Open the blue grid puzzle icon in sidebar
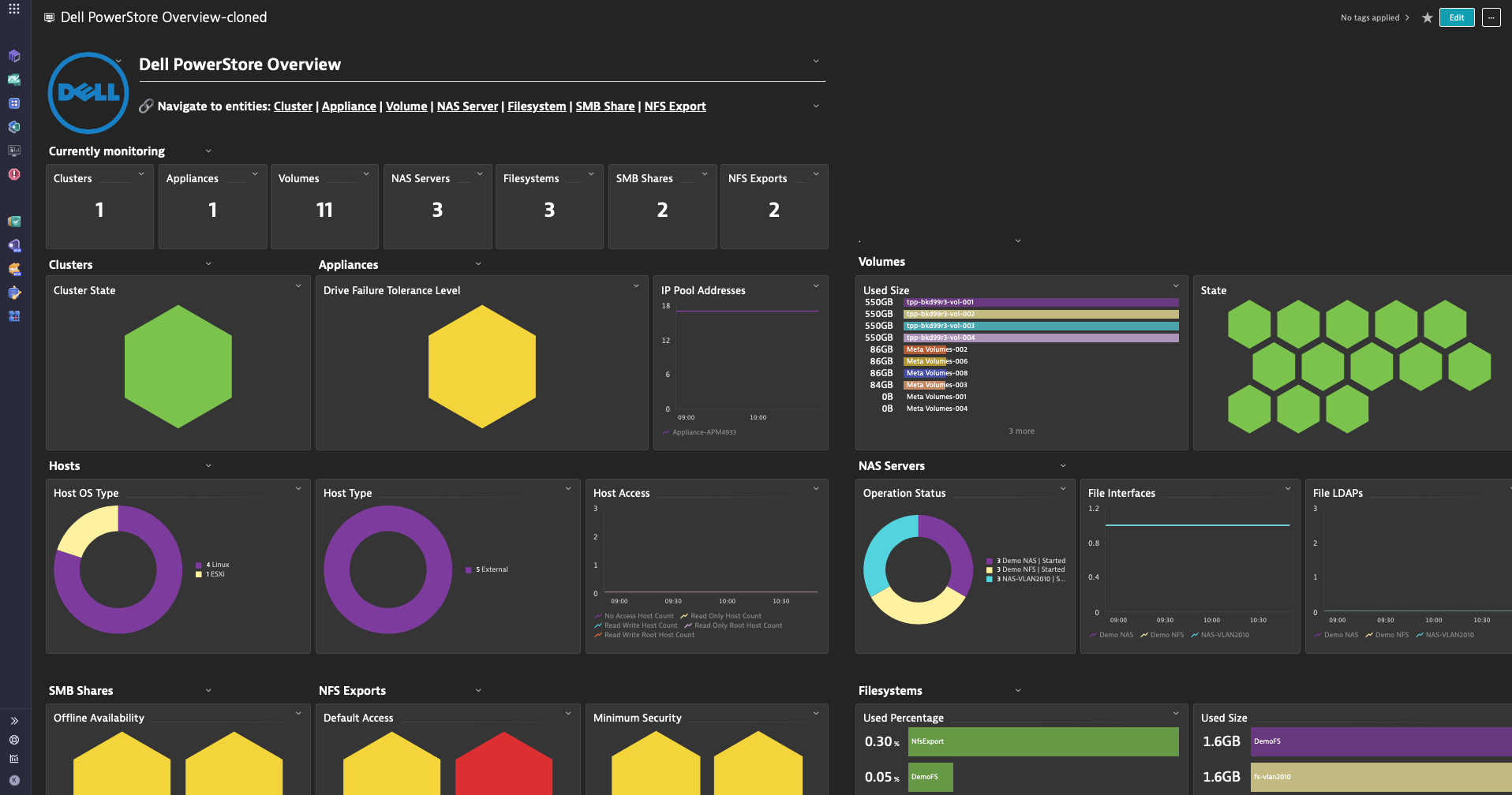Viewport: 1512px width, 795px height. (14, 316)
